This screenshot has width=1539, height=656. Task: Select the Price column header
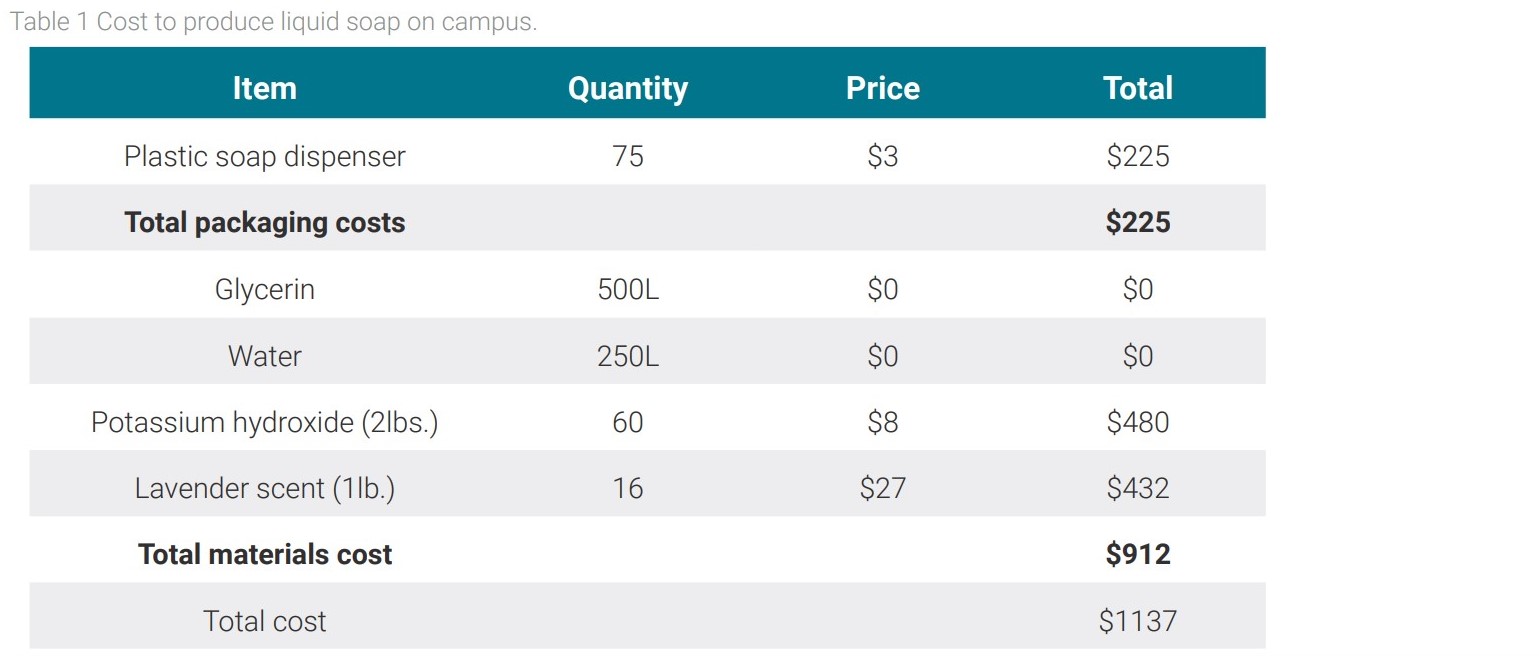tap(882, 88)
